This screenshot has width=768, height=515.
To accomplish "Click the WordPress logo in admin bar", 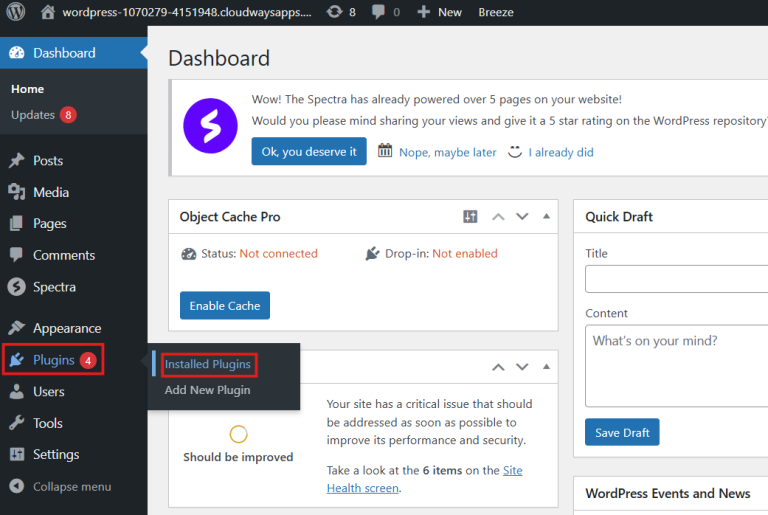I will (16, 11).
